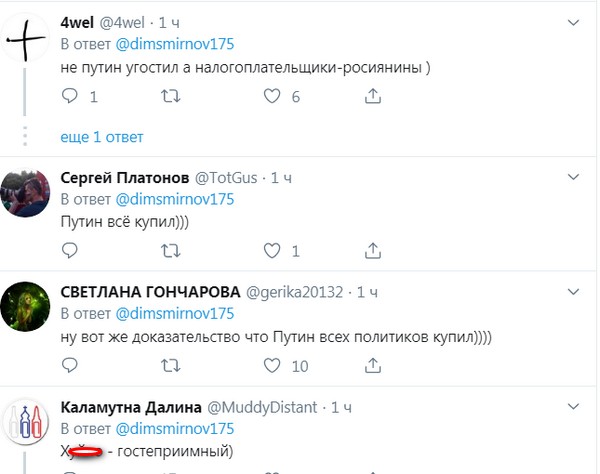Reply to 4wel's tweet

(x=70, y=97)
